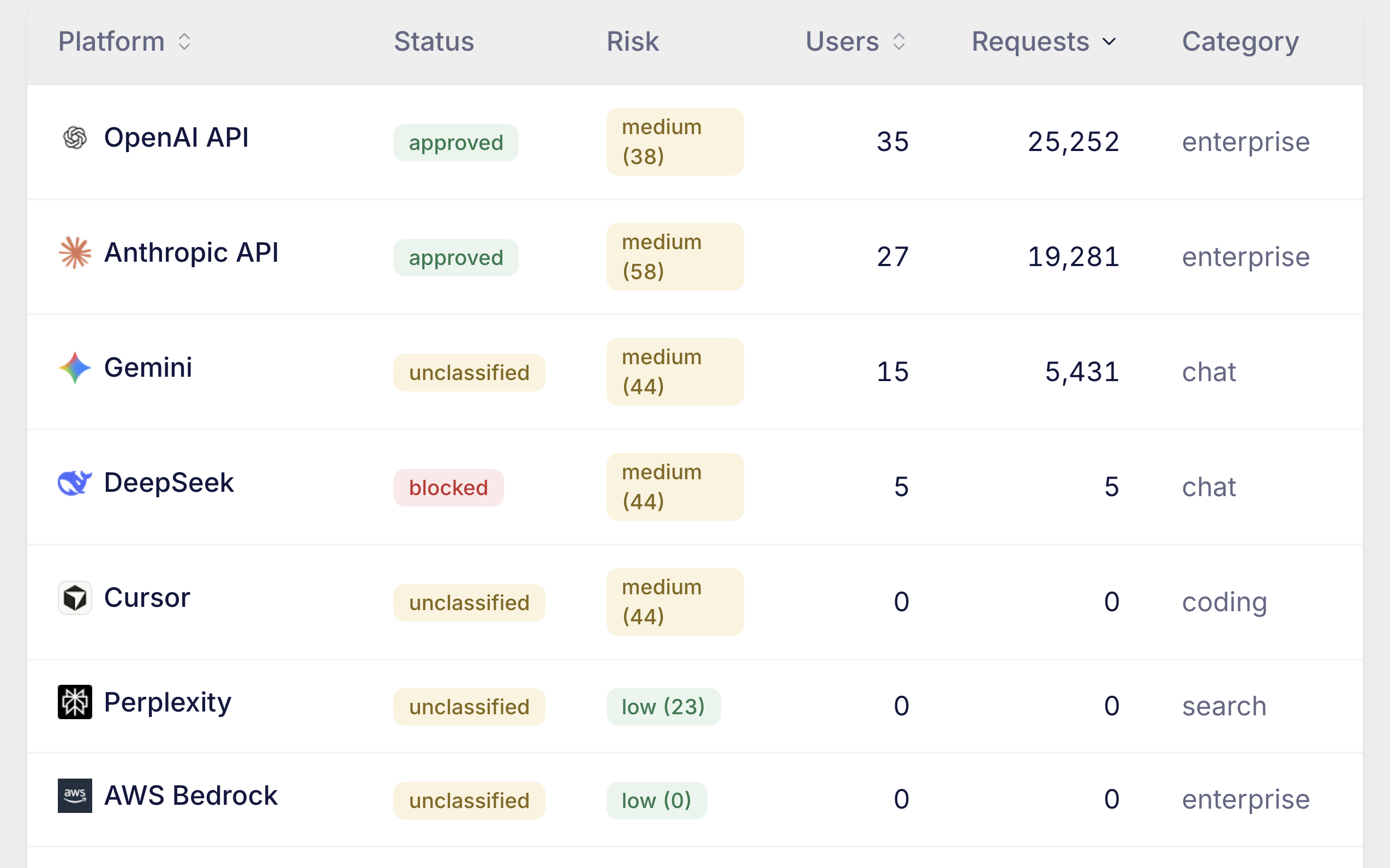
Task: Toggle Requests column sort chevron
Action: point(1109,41)
